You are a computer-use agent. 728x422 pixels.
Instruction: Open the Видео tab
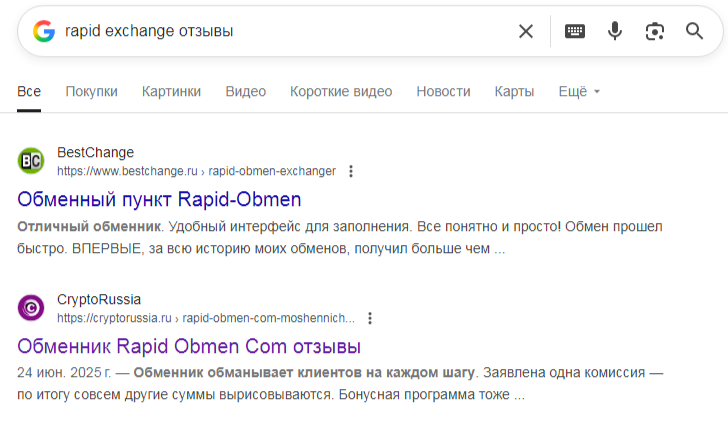pyautogui.click(x=246, y=91)
